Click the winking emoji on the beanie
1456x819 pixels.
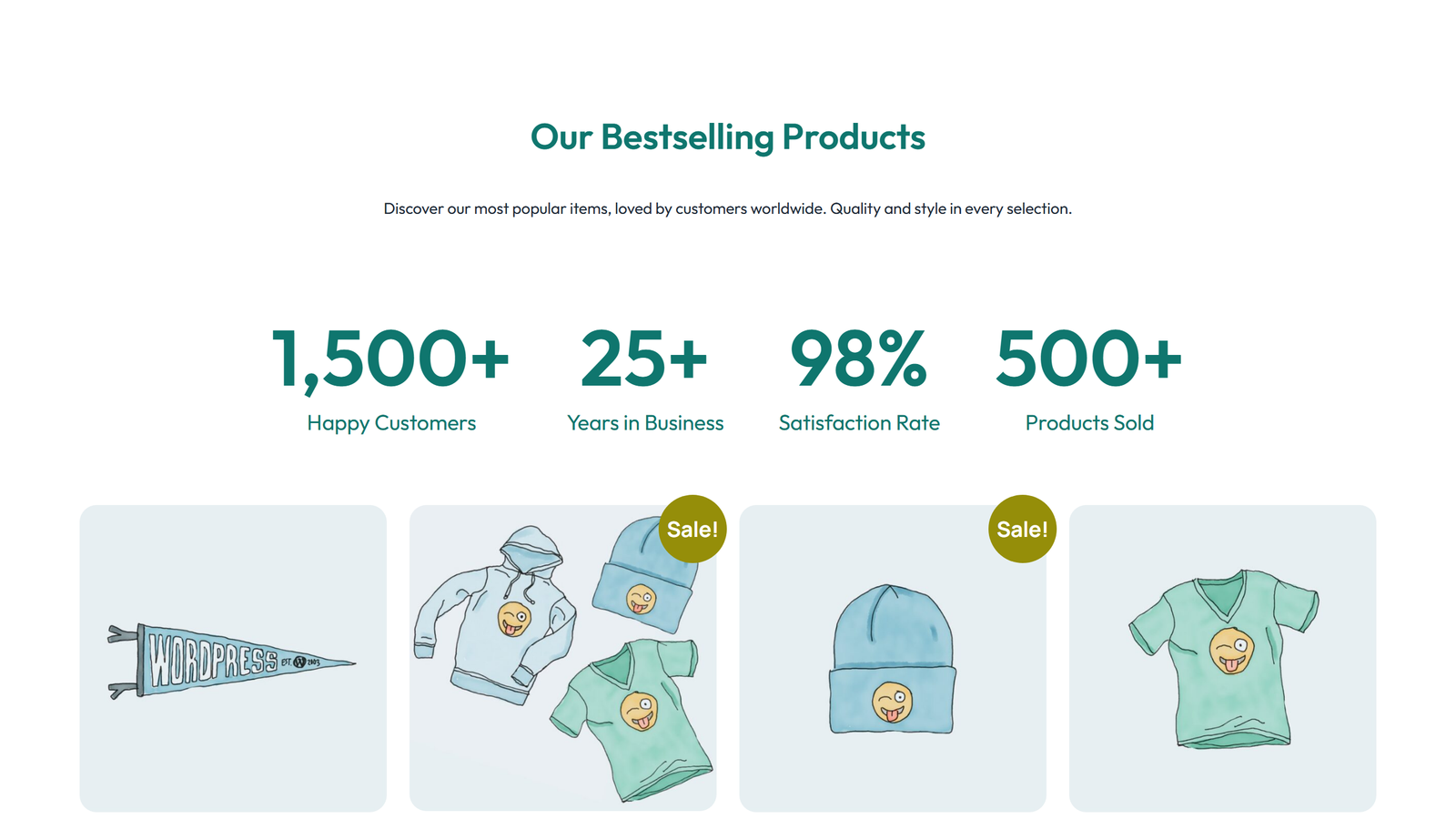tap(892, 701)
